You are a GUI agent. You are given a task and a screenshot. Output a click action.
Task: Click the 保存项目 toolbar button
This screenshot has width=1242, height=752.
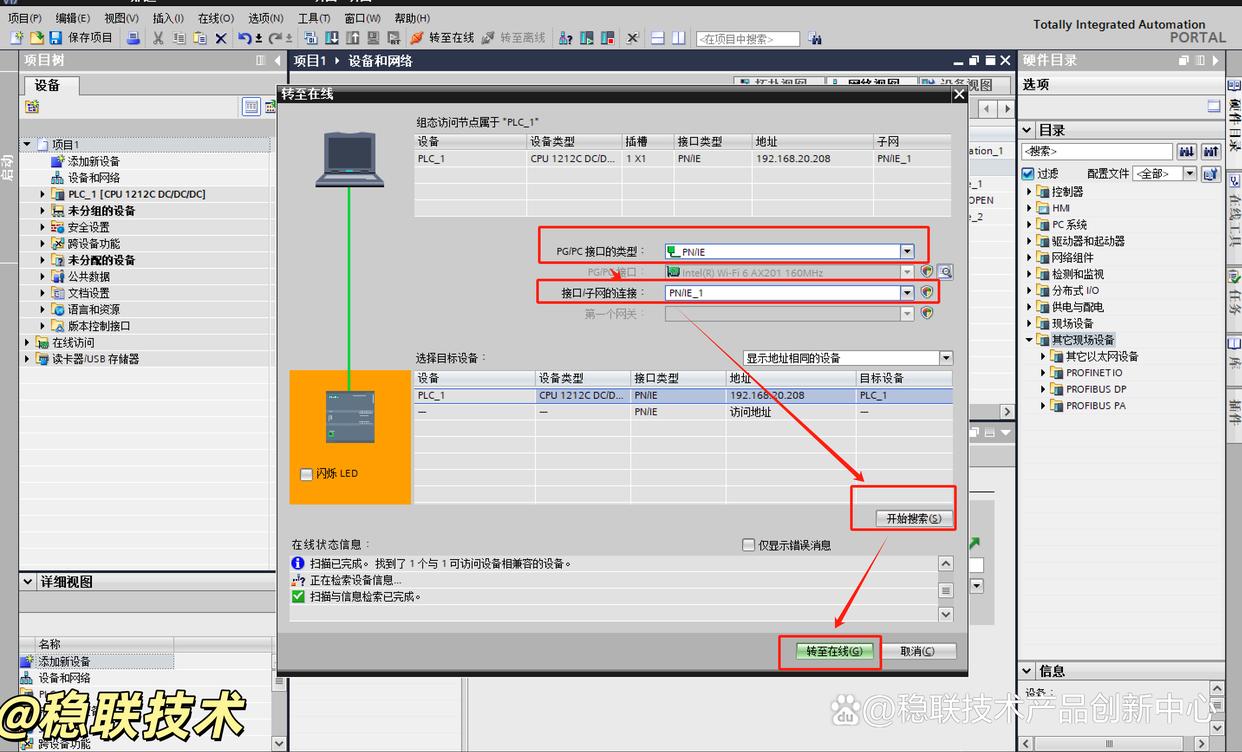coord(81,38)
